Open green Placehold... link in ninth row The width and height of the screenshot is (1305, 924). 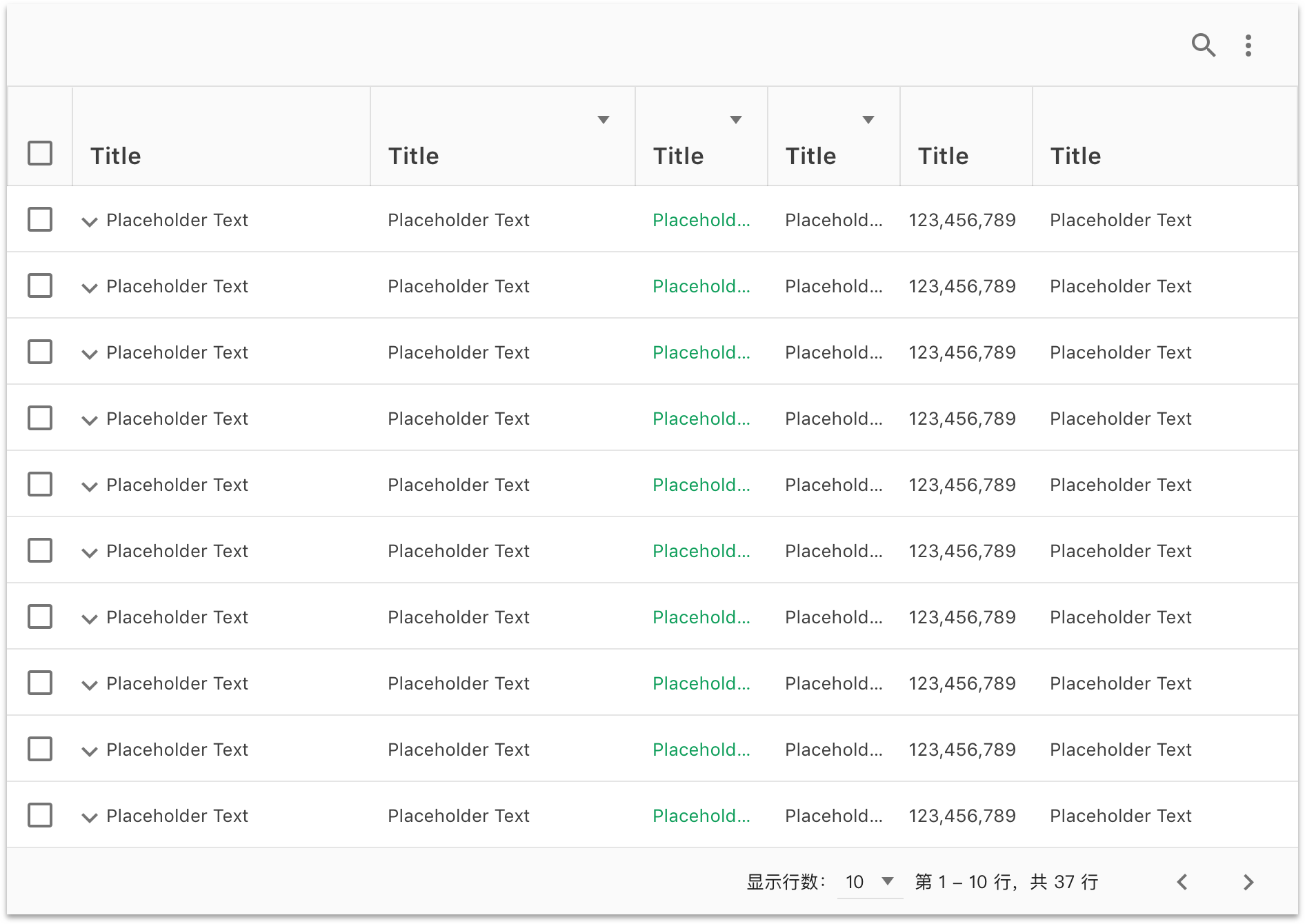tap(701, 750)
